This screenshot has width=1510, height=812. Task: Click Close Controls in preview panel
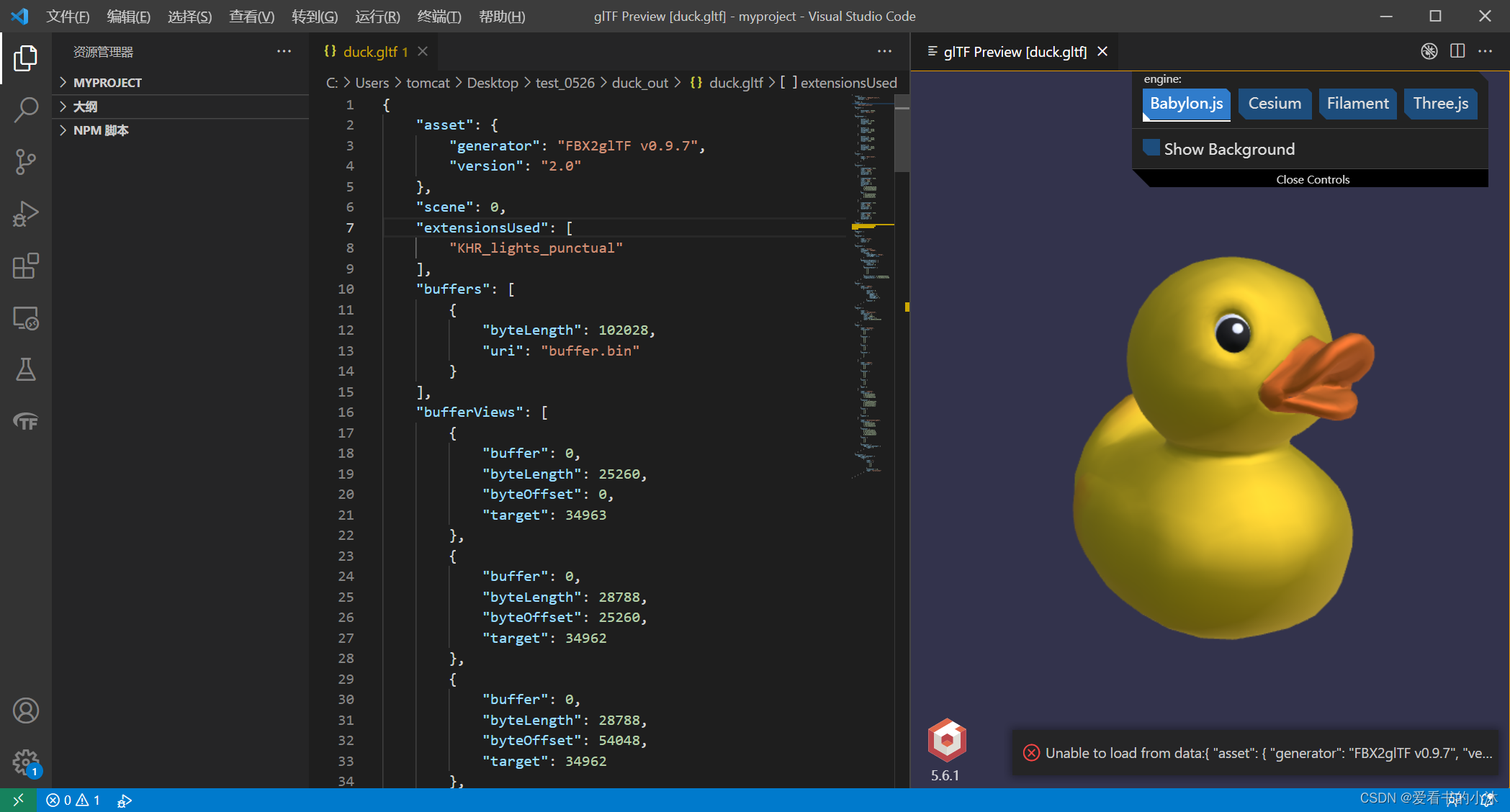pos(1312,179)
